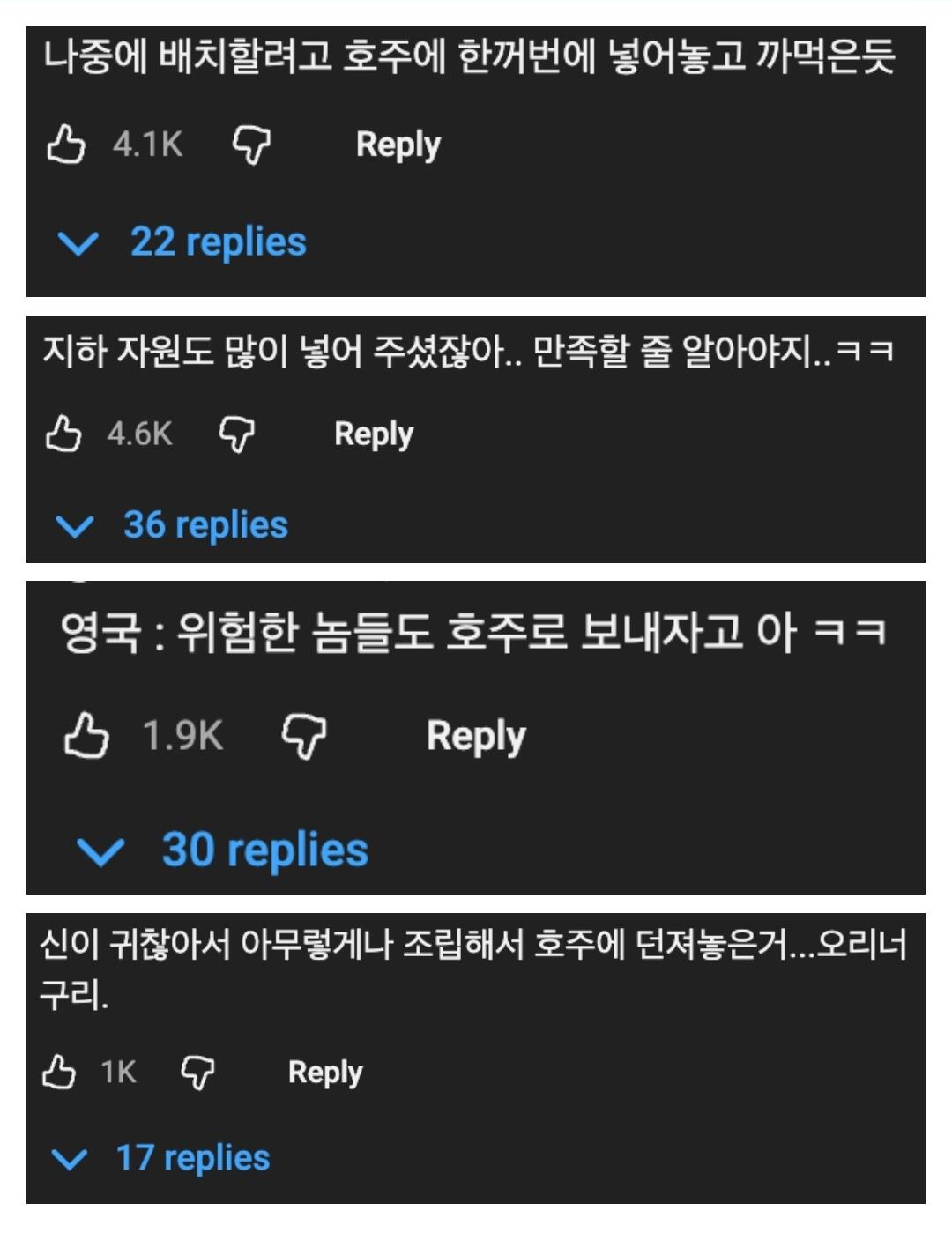This screenshot has height=1255, width=952.
Task: Like the comment with 1.9K likes
Action: (x=86, y=736)
